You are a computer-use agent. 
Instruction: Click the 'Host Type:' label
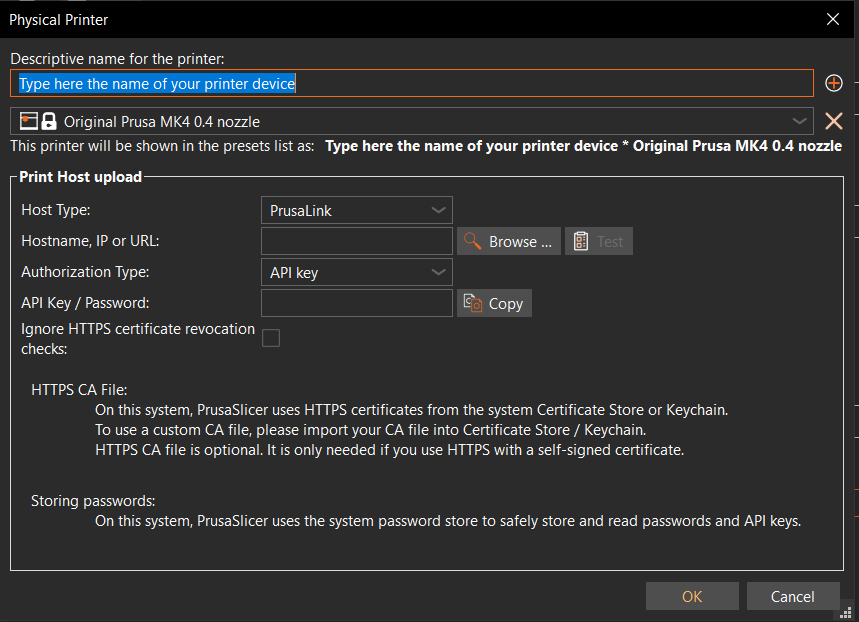[x=56, y=210]
